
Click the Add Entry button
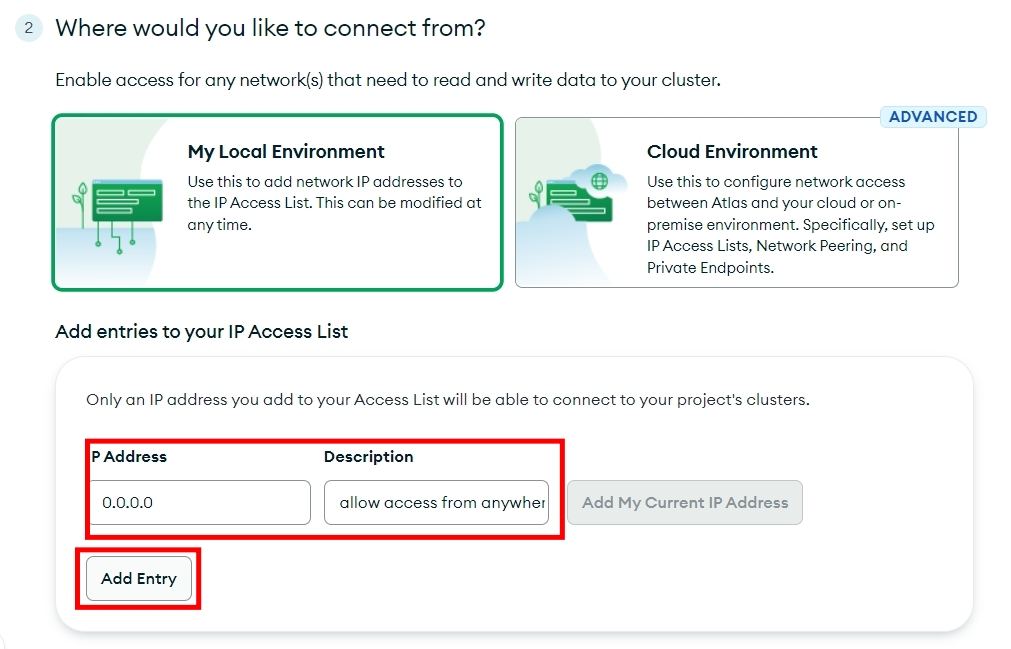tap(139, 578)
